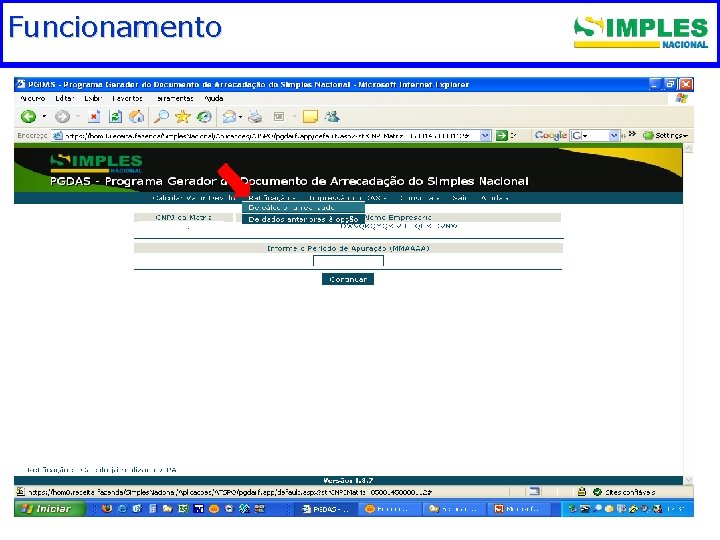
Task: Click the IE Forward arrow button
Action: pyautogui.click(x=62, y=117)
